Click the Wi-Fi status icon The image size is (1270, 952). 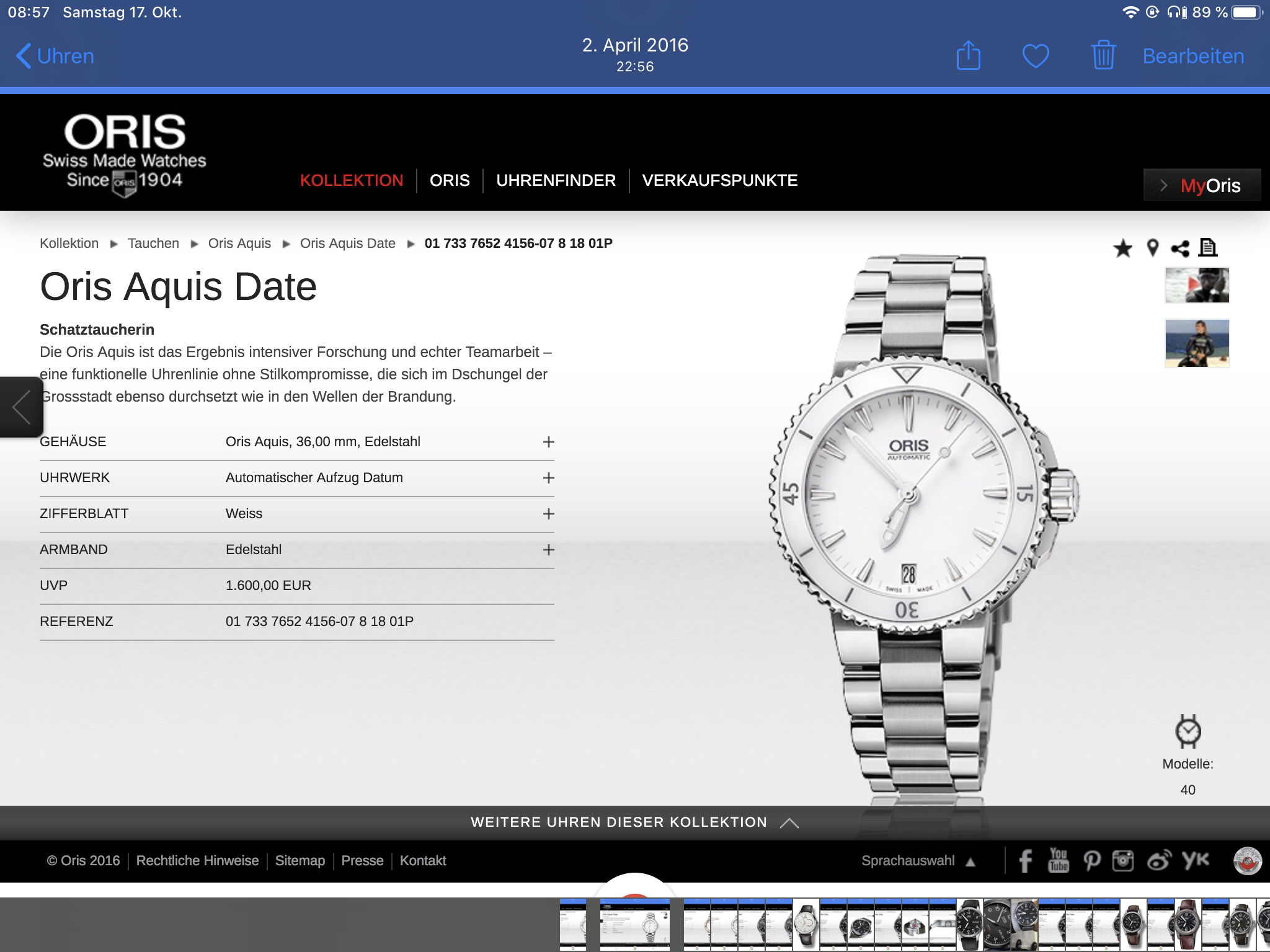pos(1130,12)
